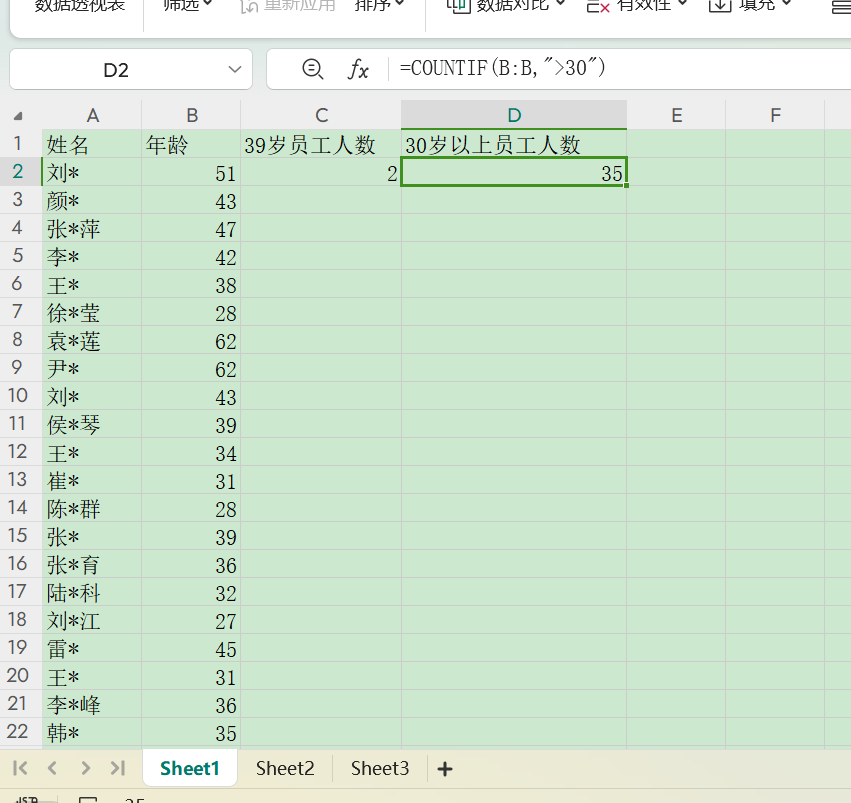Click age 47 in column B
The width and height of the screenshot is (851, 803).
(x=226, y=230)
